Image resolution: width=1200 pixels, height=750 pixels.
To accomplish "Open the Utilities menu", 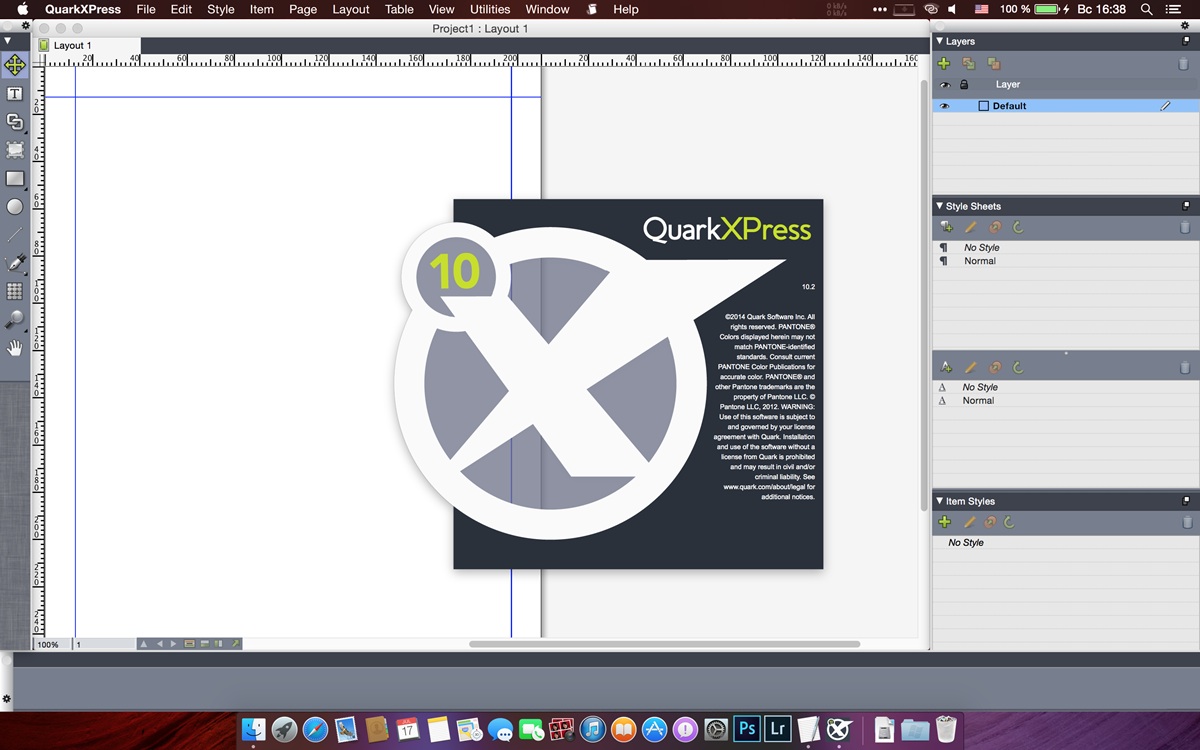I will pyautogui.click(x=490, y=9).
